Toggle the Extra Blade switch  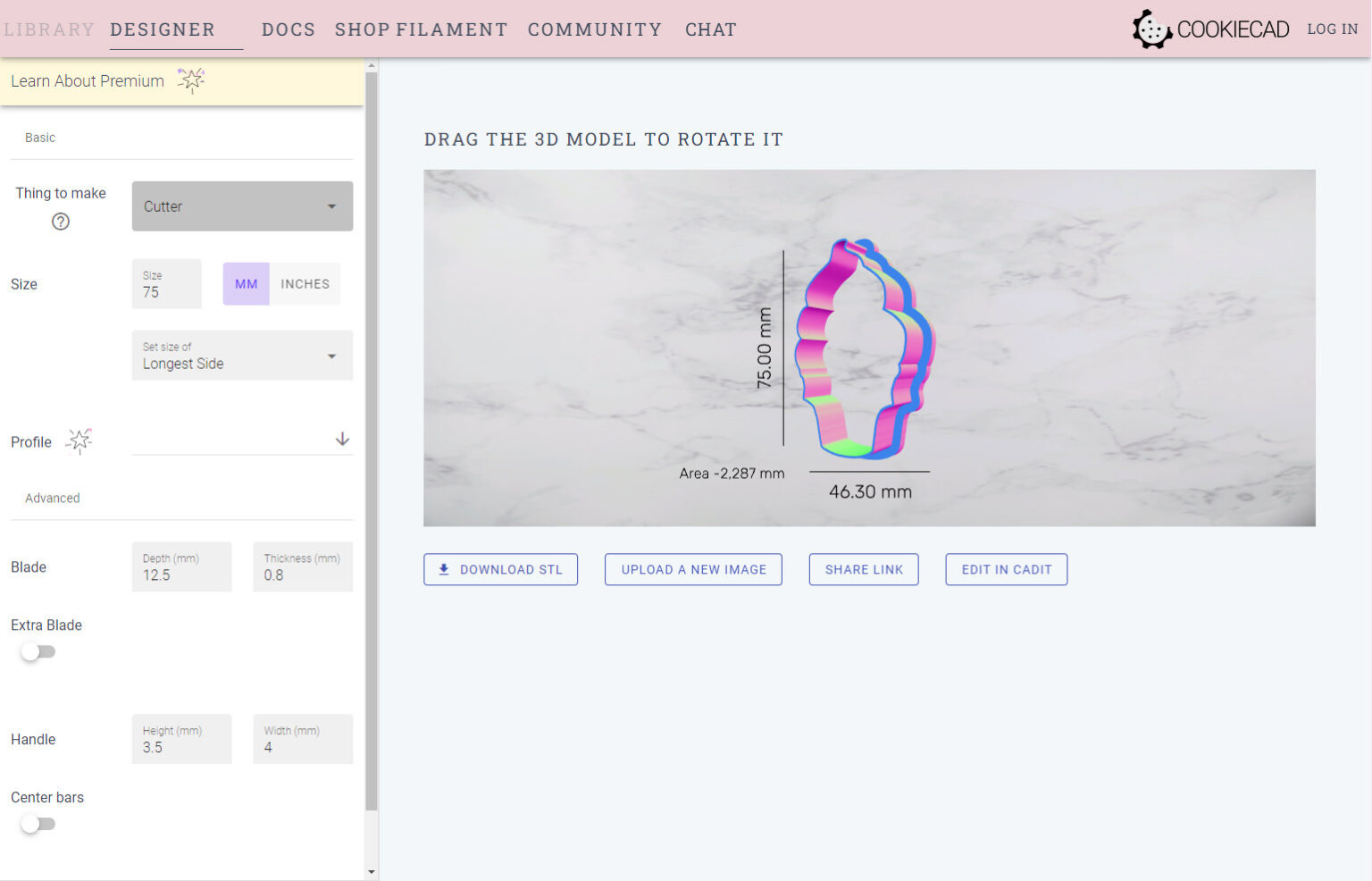[x=38, y=651]
